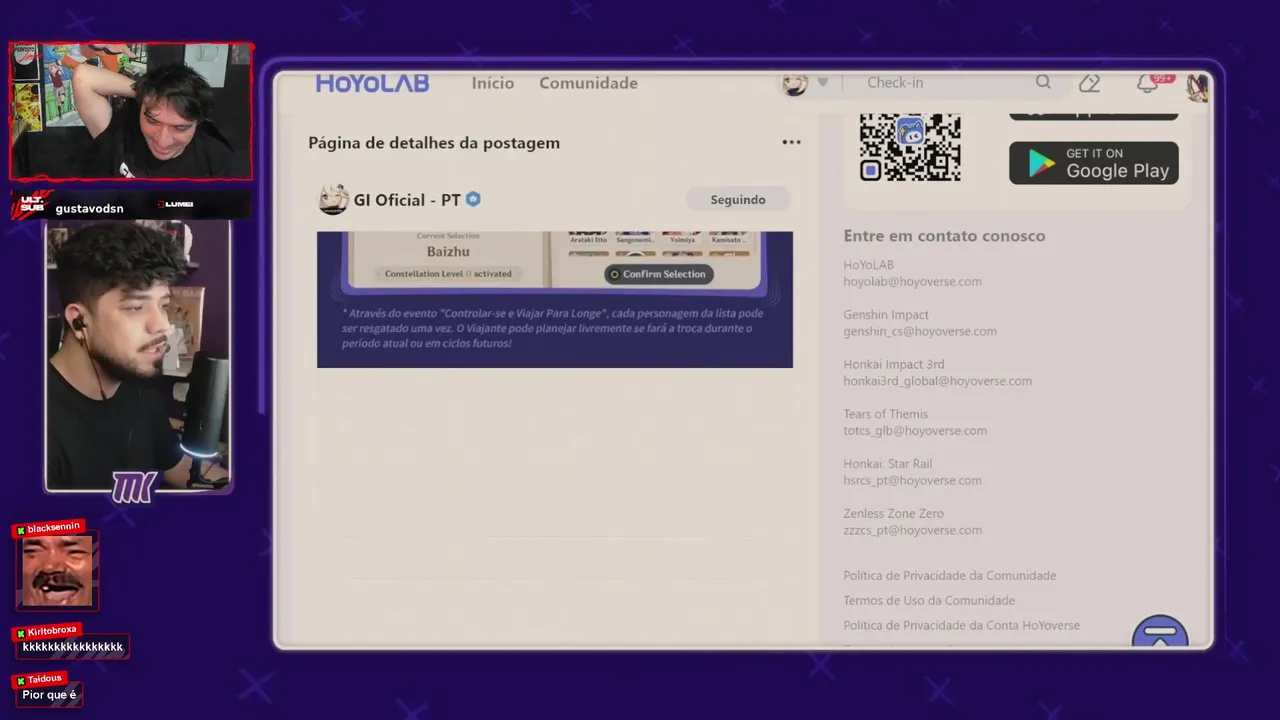Open the Comunidade tab
Image resolution: width=1280 pixels, height=720 pixels.
coord(588,83)
